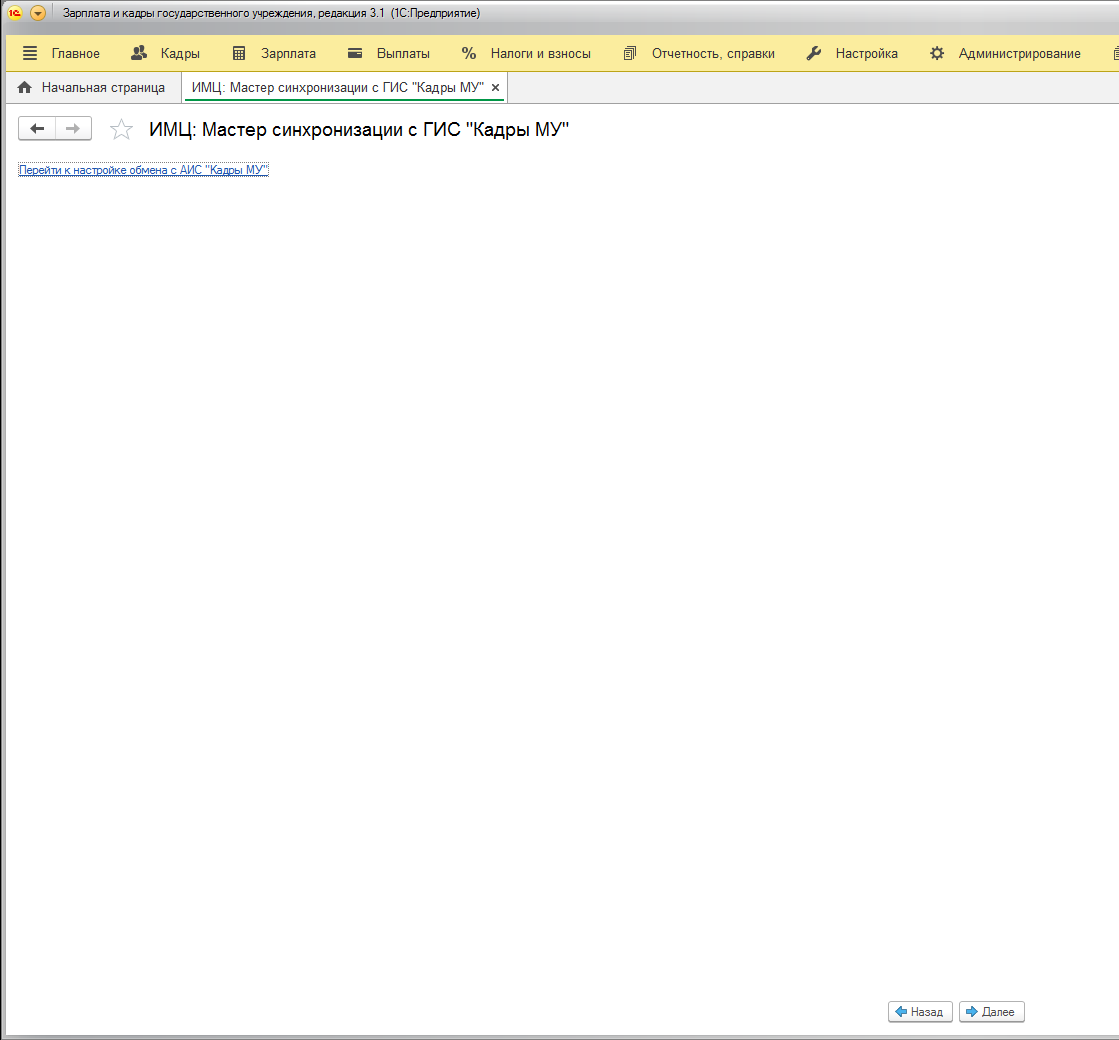Open the main menu dropdown arrow
Screen dimensions: 1119x1040
pyautogui.click(x=38, y=13)
